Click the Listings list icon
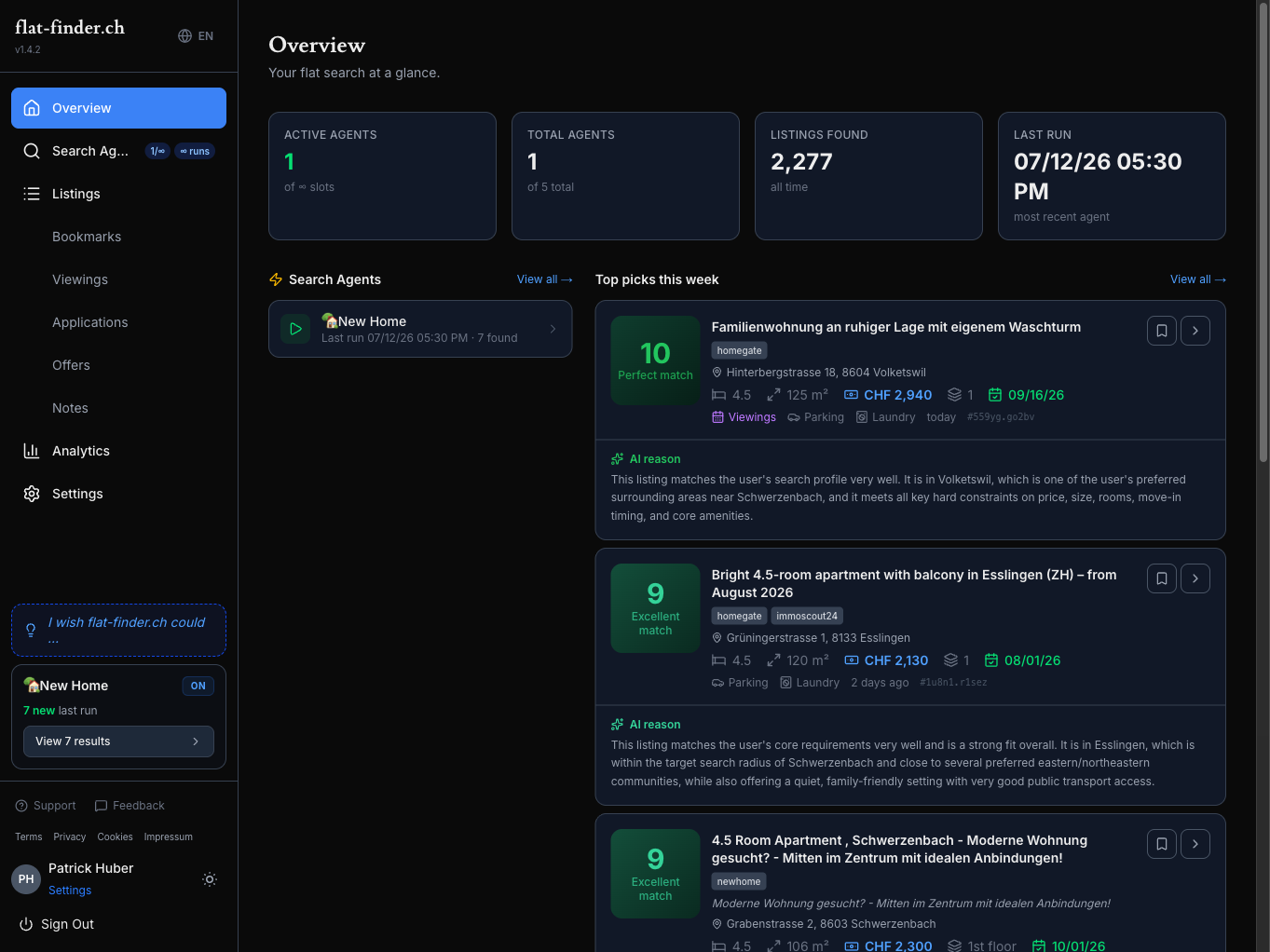Screen dimensions: 1270x952 (32, 194)
